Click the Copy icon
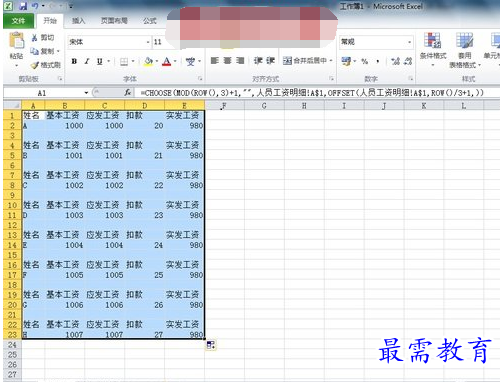The image size is (500, 382). [34, 51]
